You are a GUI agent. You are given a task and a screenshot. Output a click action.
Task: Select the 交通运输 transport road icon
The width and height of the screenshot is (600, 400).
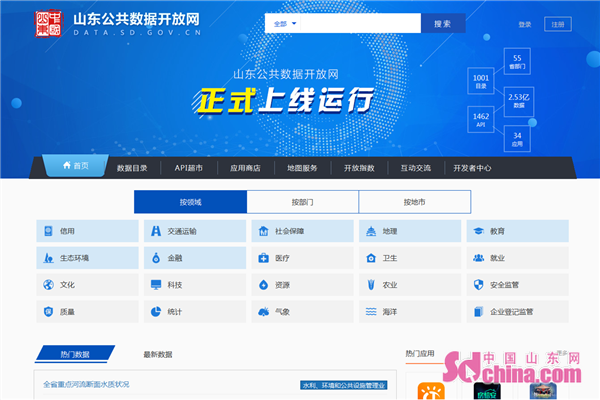coord(156,231)
